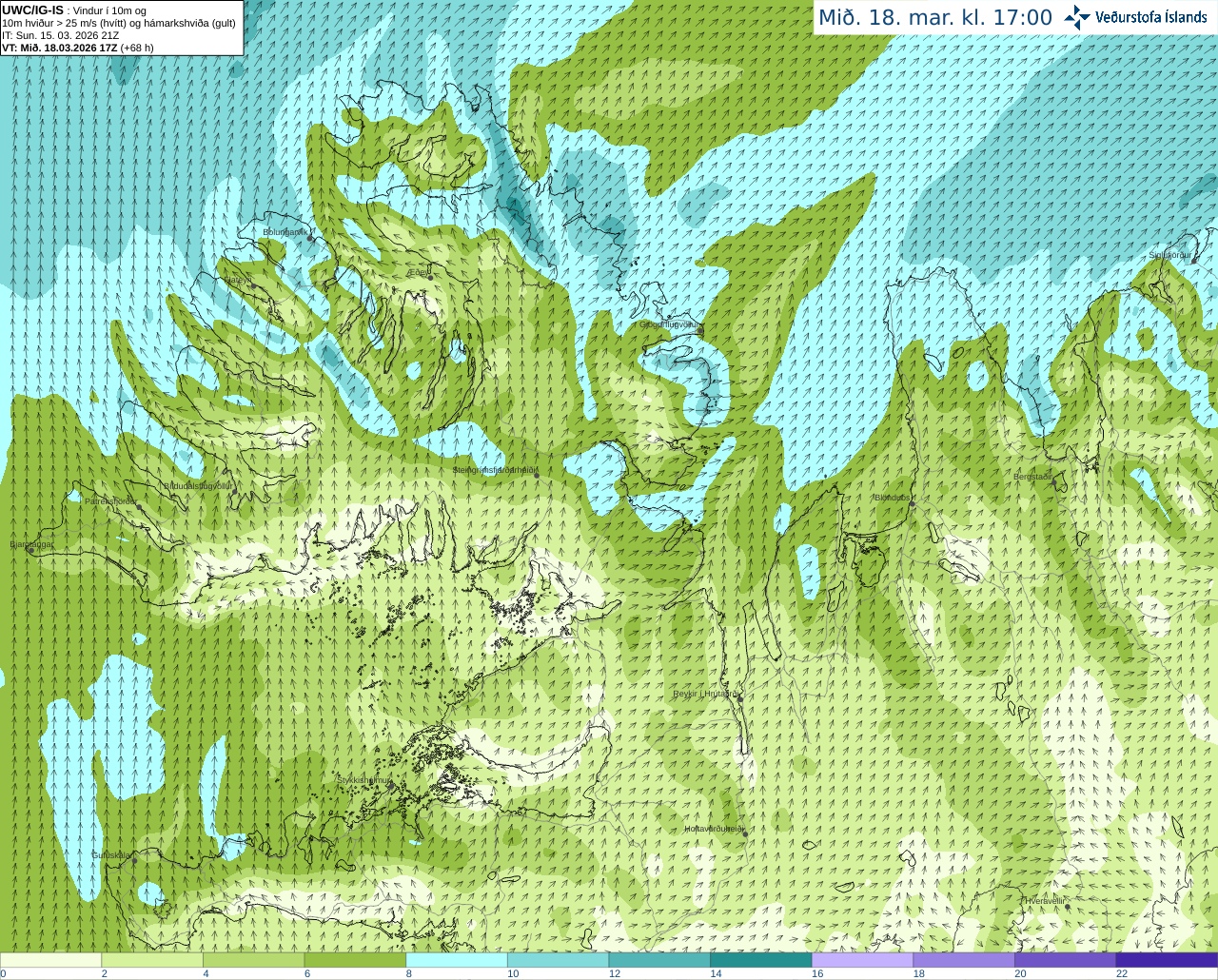The image size is (1218, 980).
Task: Click the 10–12 m/s turquoise legend swatch
Action: [558, 960]
